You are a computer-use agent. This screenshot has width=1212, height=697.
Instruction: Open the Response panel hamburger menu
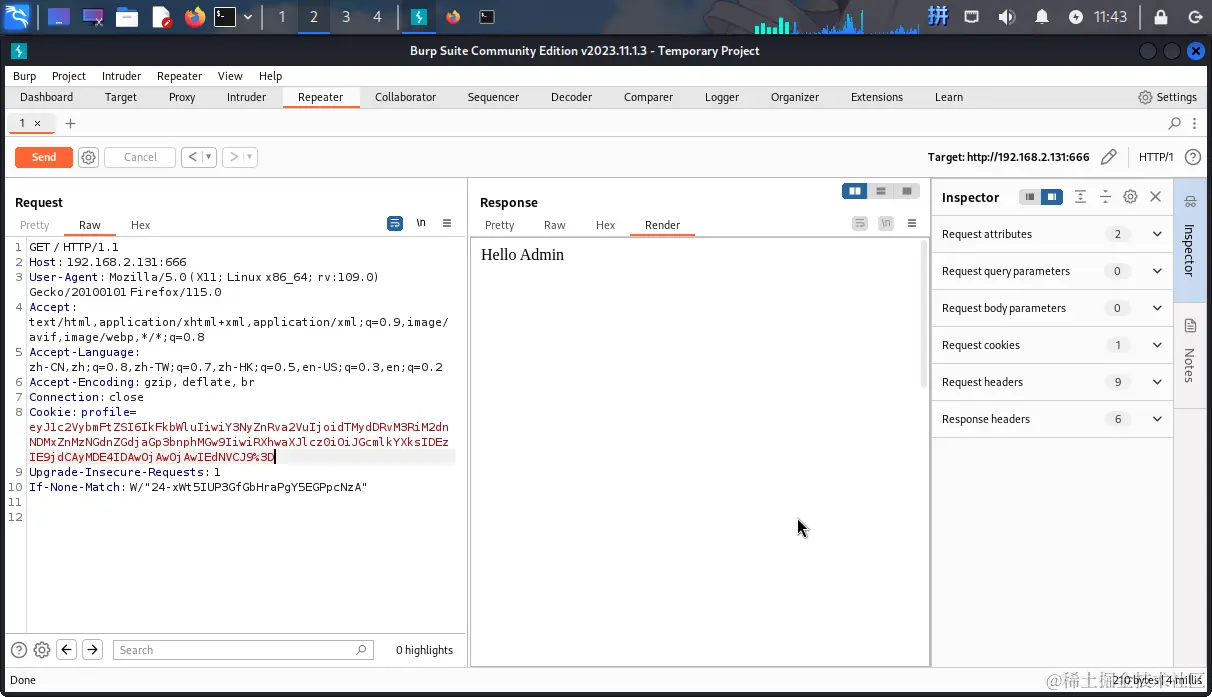tap(912, 223)
